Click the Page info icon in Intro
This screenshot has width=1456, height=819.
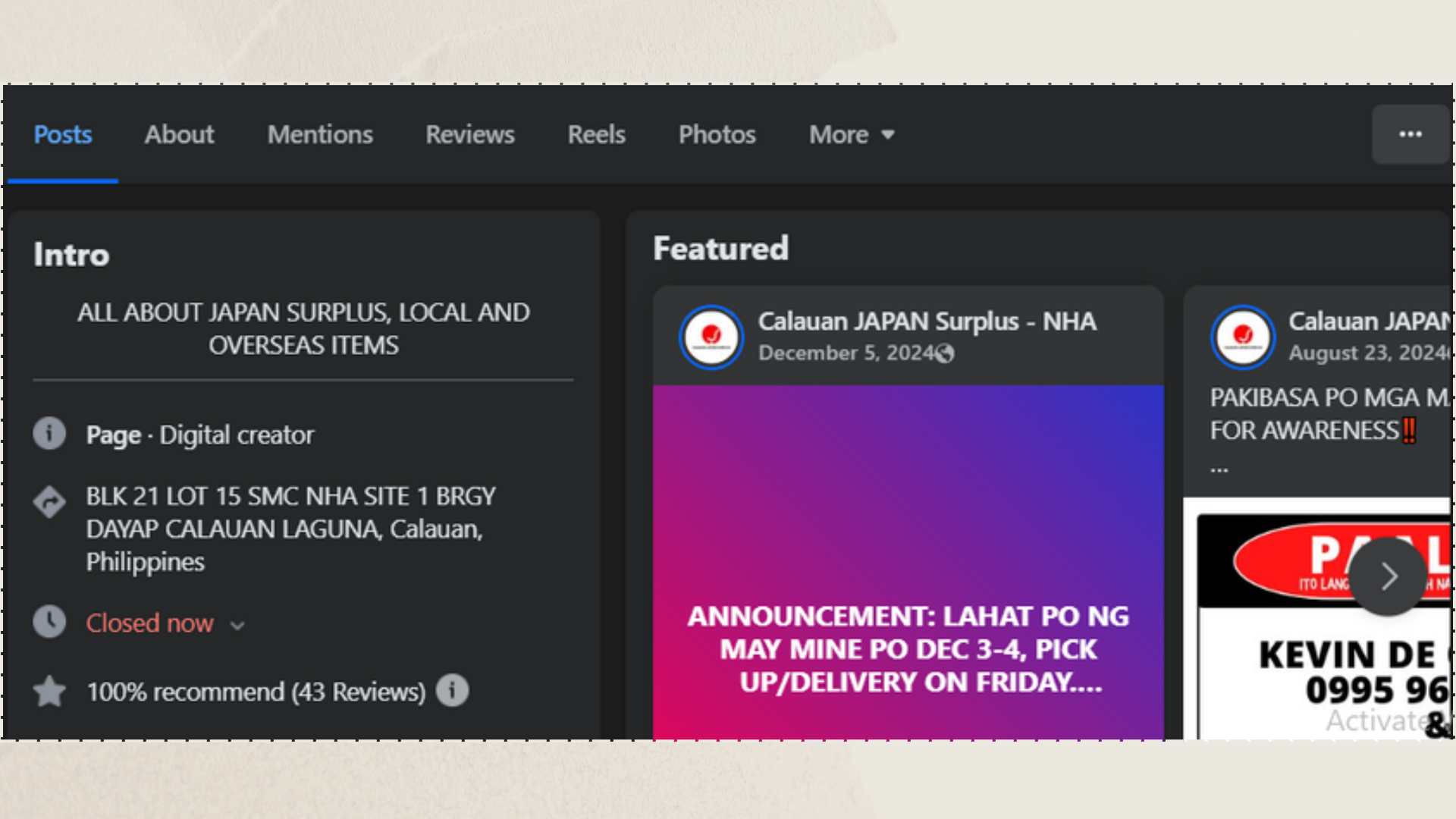tap(49, 434)
